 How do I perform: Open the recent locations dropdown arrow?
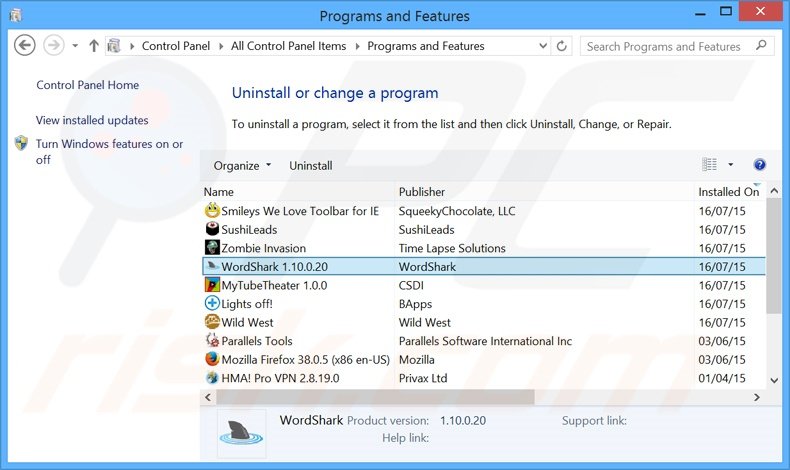tap(75, 46)
